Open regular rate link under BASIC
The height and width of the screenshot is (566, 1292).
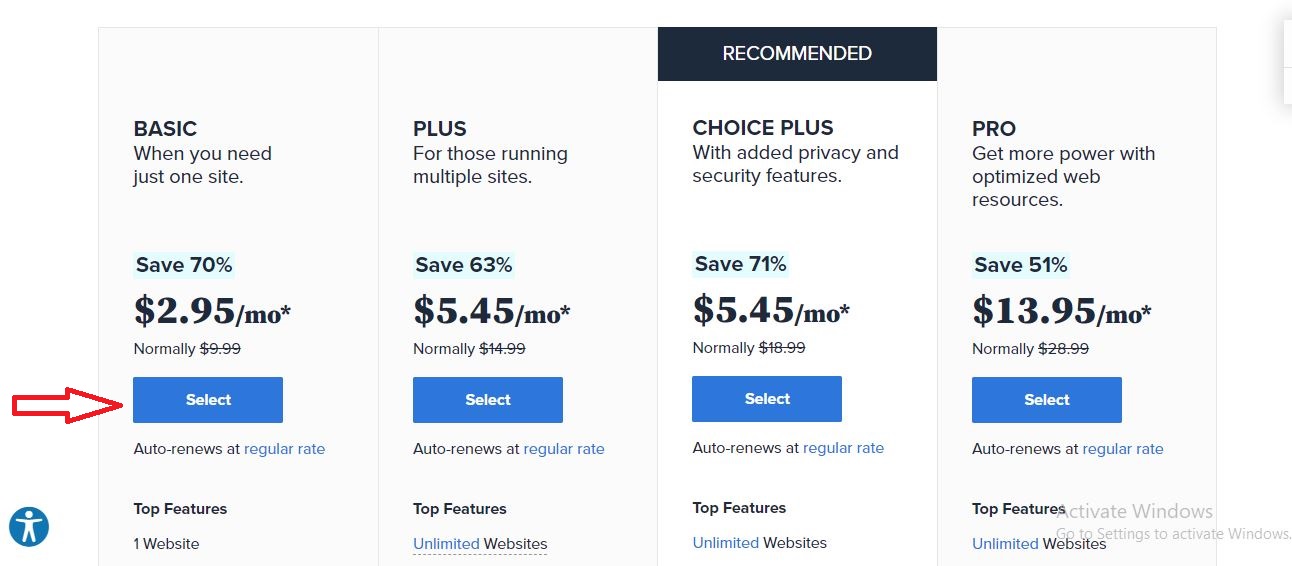click(x=284, y=449)
